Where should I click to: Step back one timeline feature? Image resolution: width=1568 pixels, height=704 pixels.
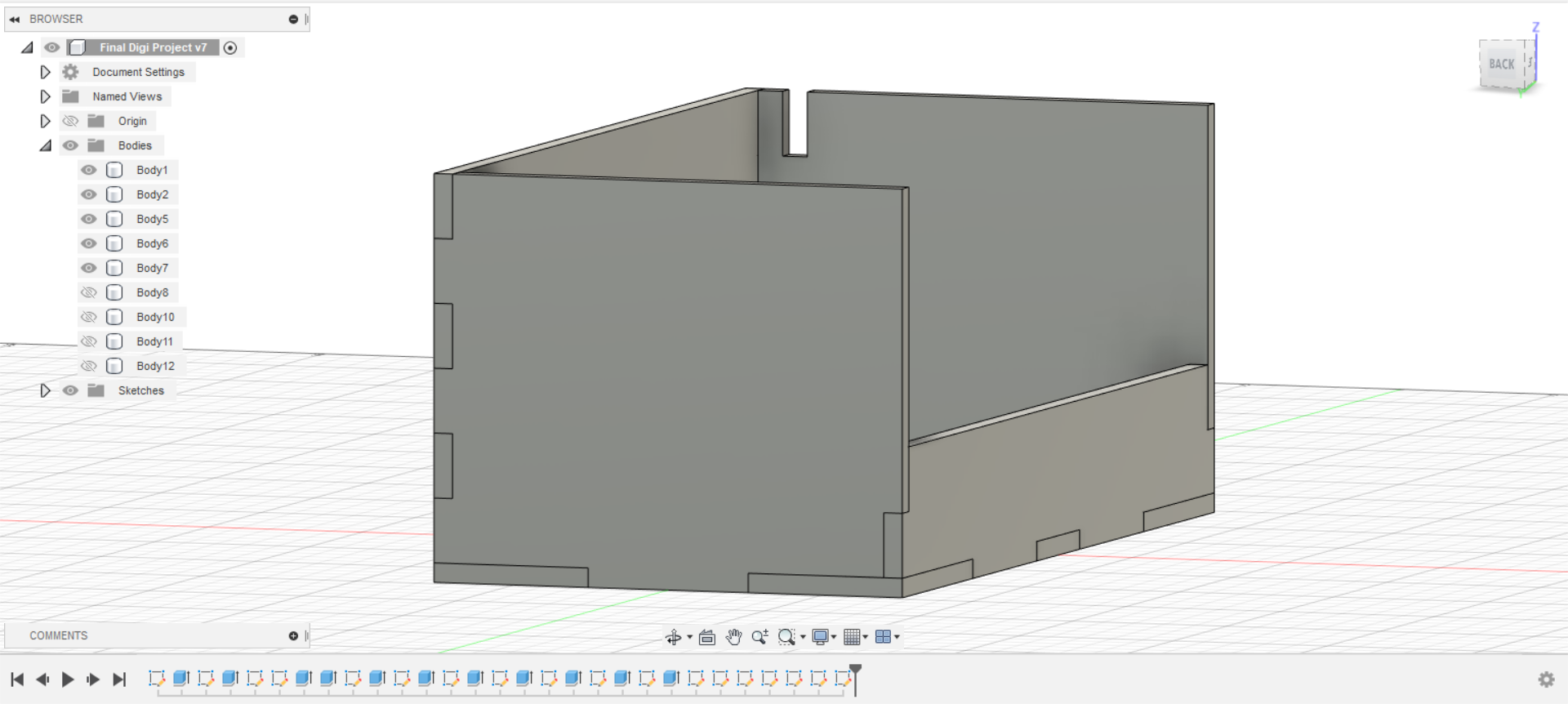(42, 679)
